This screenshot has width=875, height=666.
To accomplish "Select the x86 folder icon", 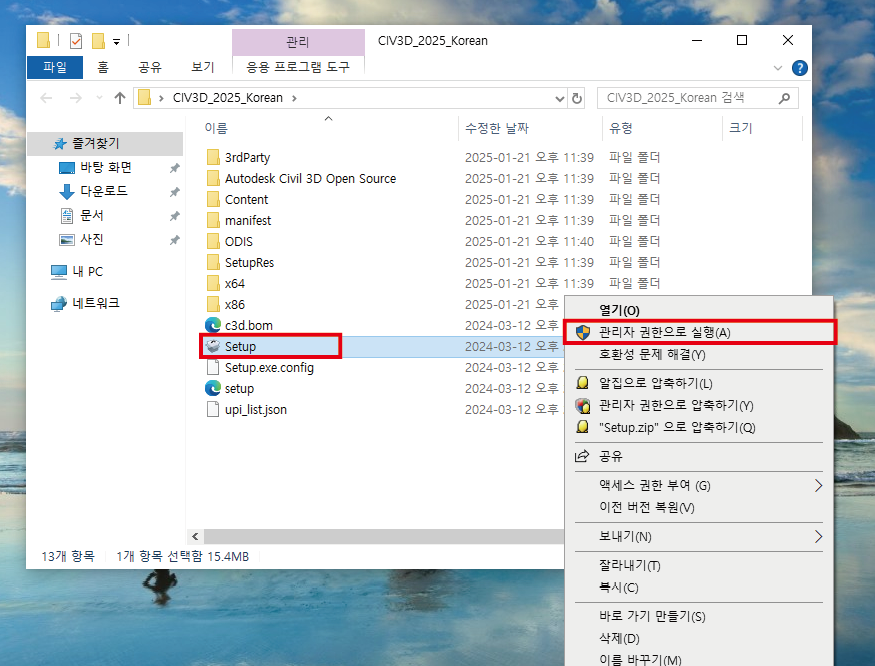I will [x=213, y=304].
